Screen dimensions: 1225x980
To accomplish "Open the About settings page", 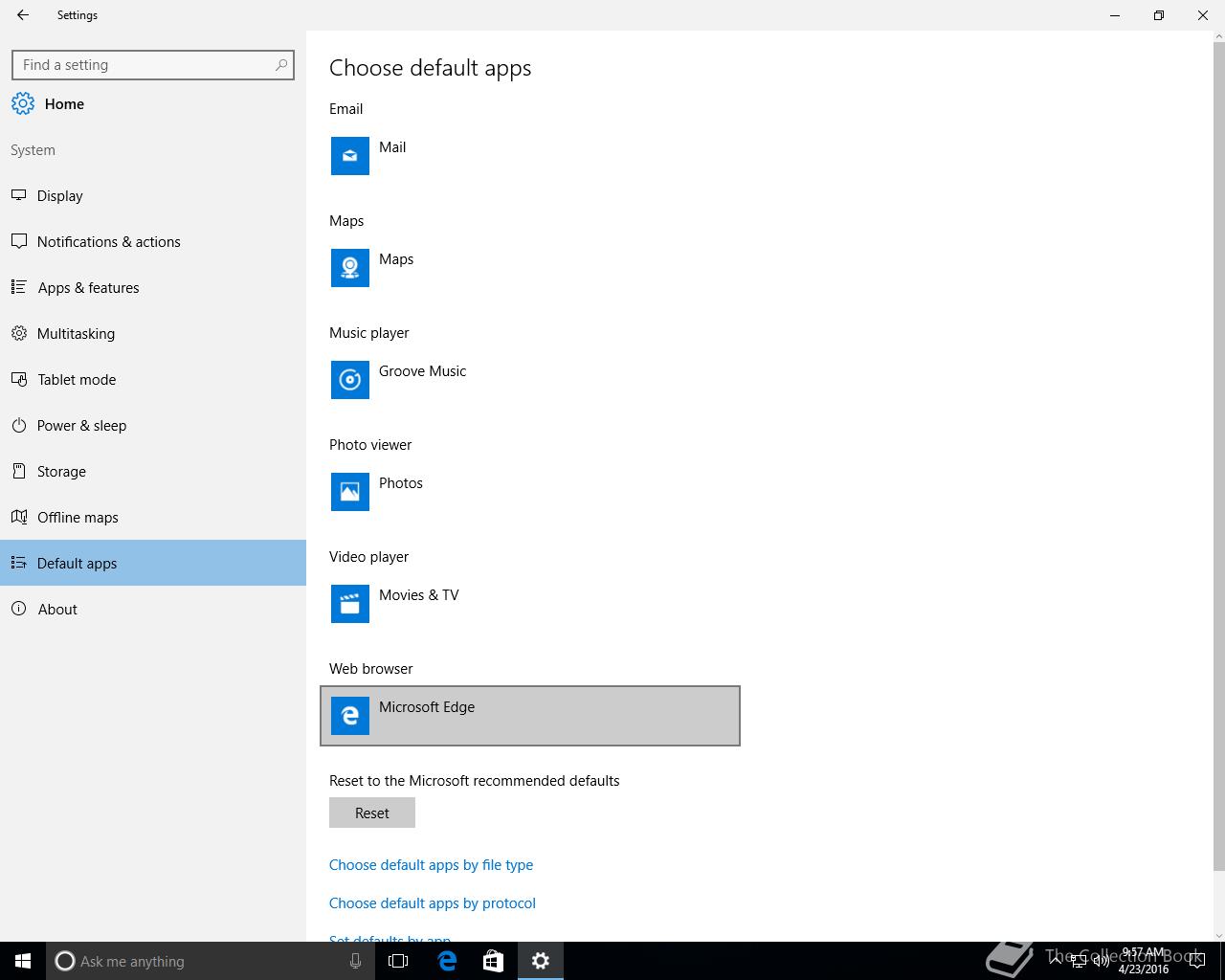I will pyautogui.click(x=153, y=609).
